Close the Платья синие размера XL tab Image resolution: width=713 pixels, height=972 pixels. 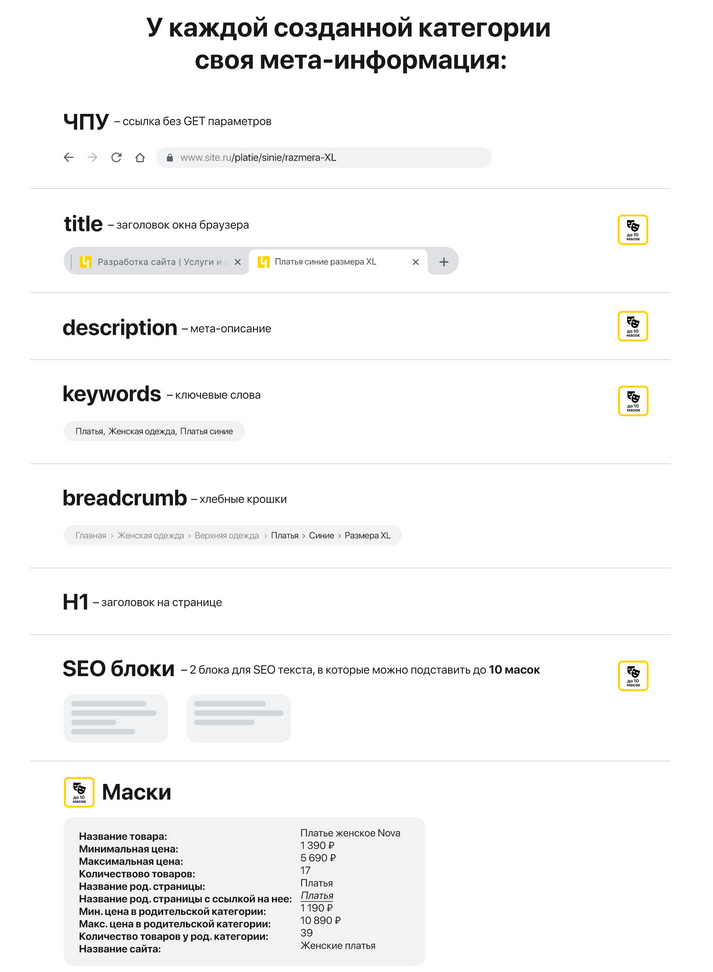(415, 262)
